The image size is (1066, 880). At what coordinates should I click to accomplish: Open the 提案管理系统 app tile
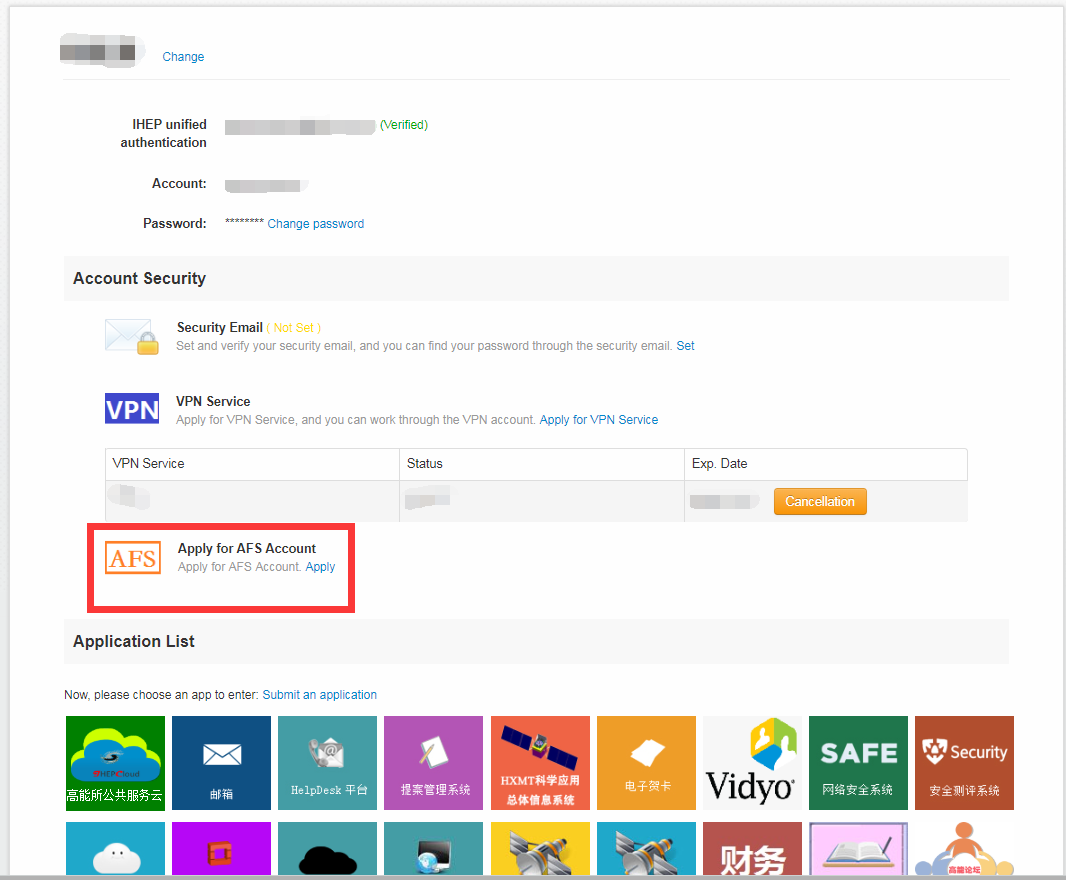coord(433,762)
